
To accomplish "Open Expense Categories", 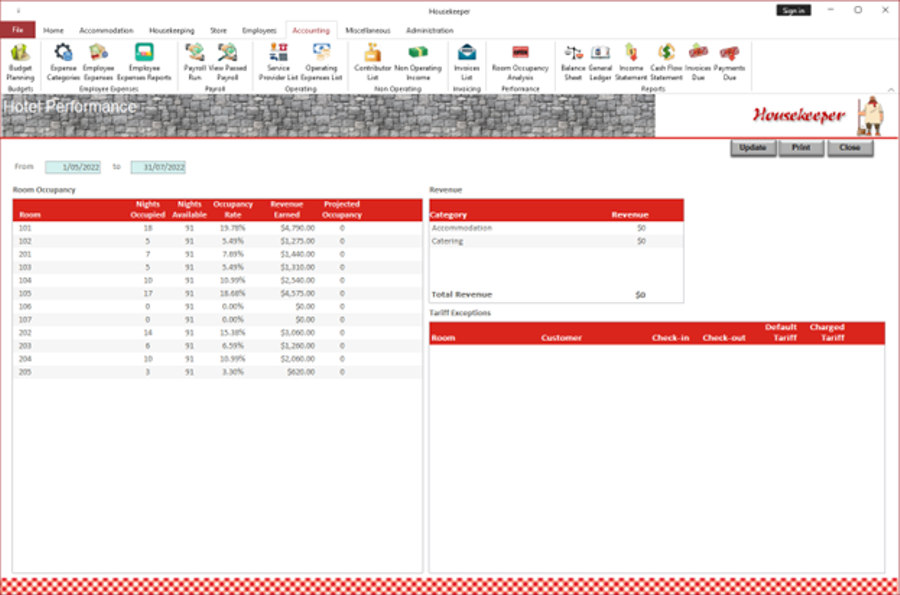I will [x=63, y=62].
